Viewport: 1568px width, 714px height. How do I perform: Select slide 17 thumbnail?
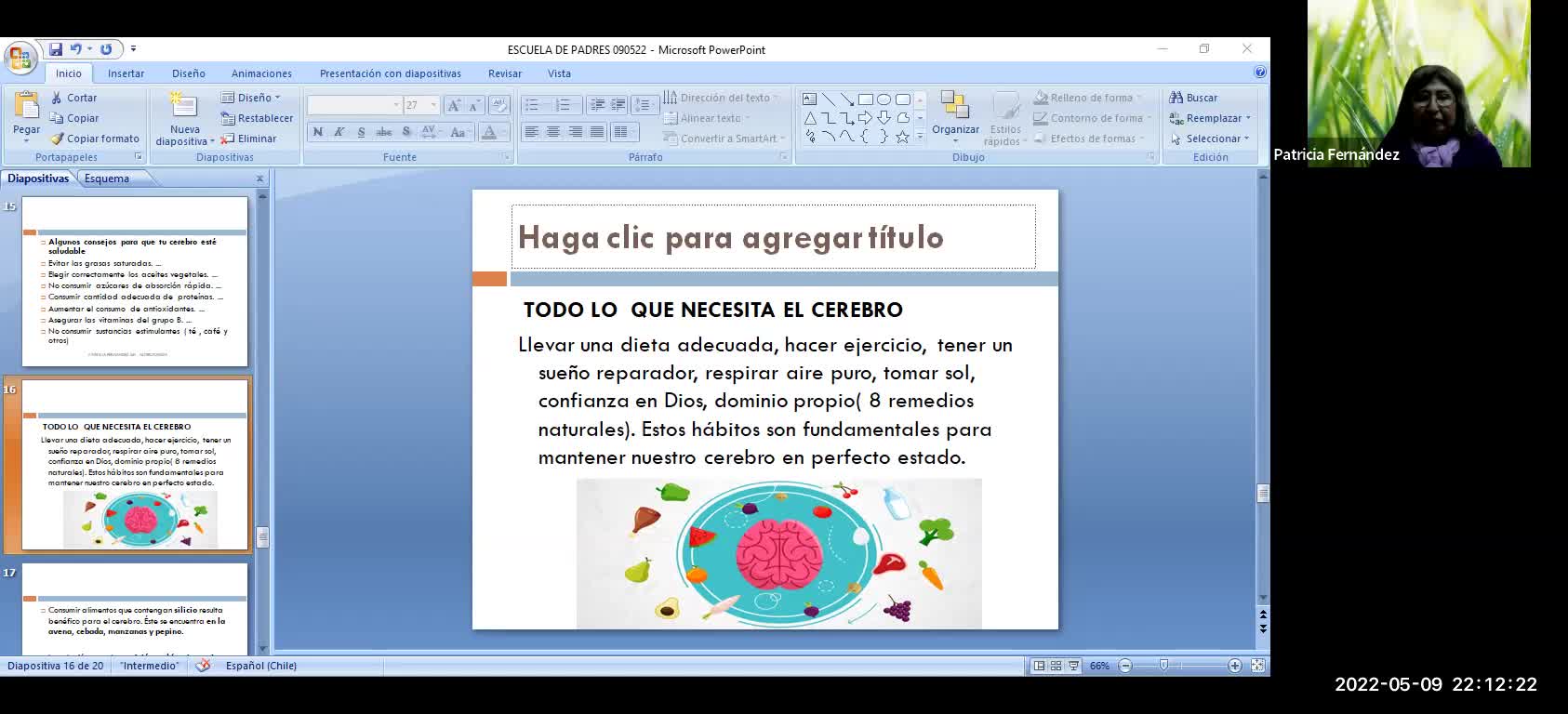point(135,608)
